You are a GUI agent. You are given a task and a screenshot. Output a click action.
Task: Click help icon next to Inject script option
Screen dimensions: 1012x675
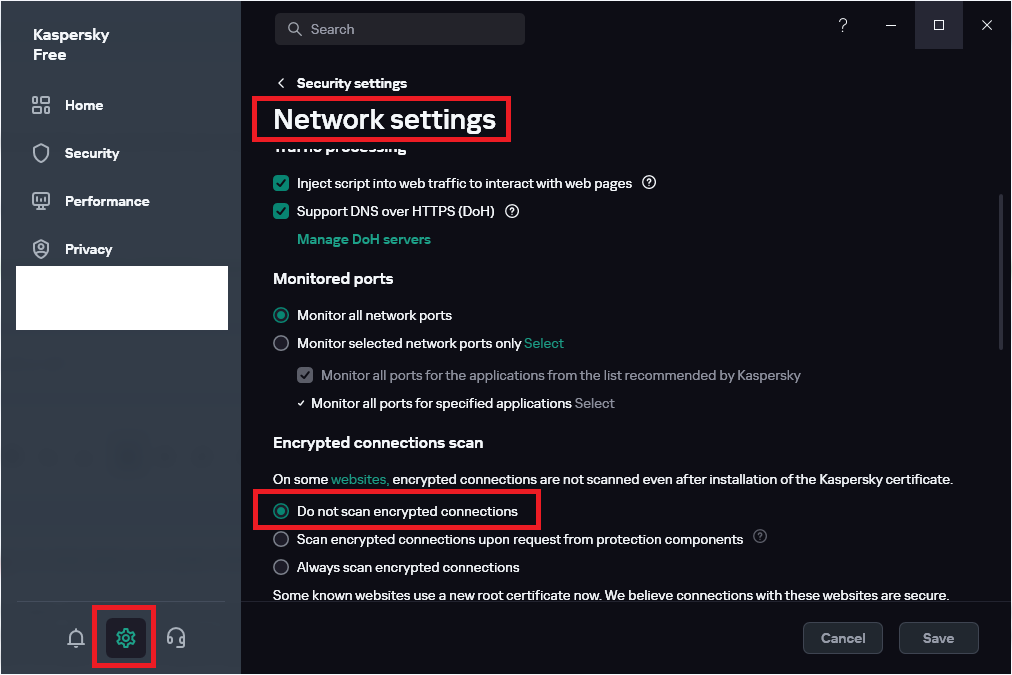click(649, 183)
